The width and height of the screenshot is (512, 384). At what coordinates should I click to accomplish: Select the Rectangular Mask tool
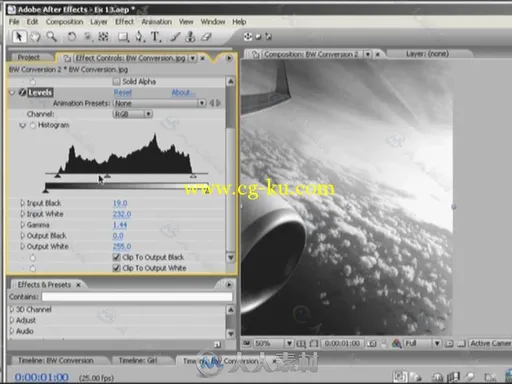click(123, 37)
